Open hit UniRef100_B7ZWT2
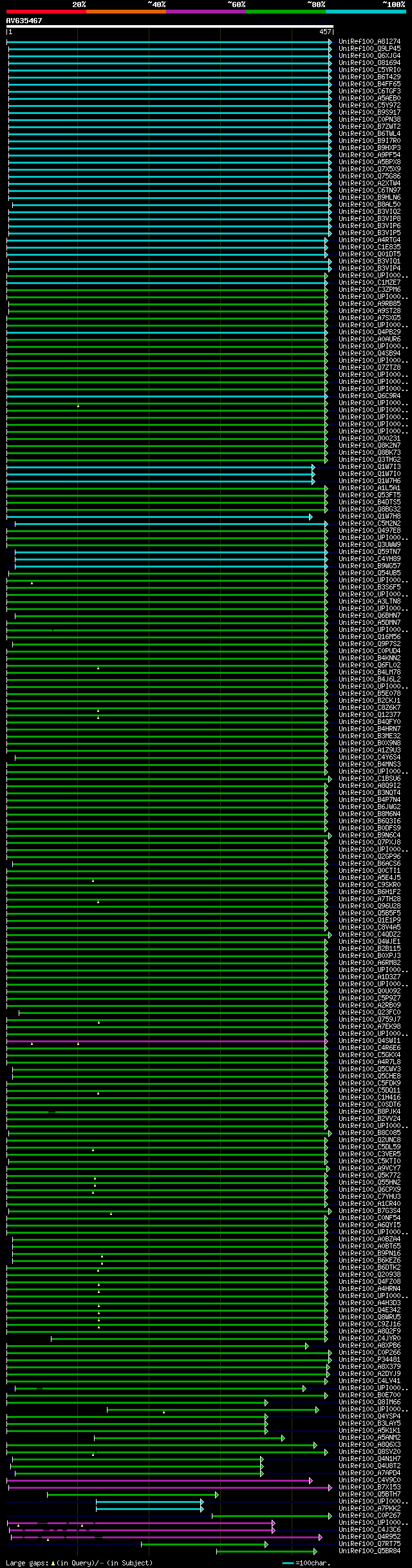The height and width of the screenshot is (1568, 412). point(370,126)
